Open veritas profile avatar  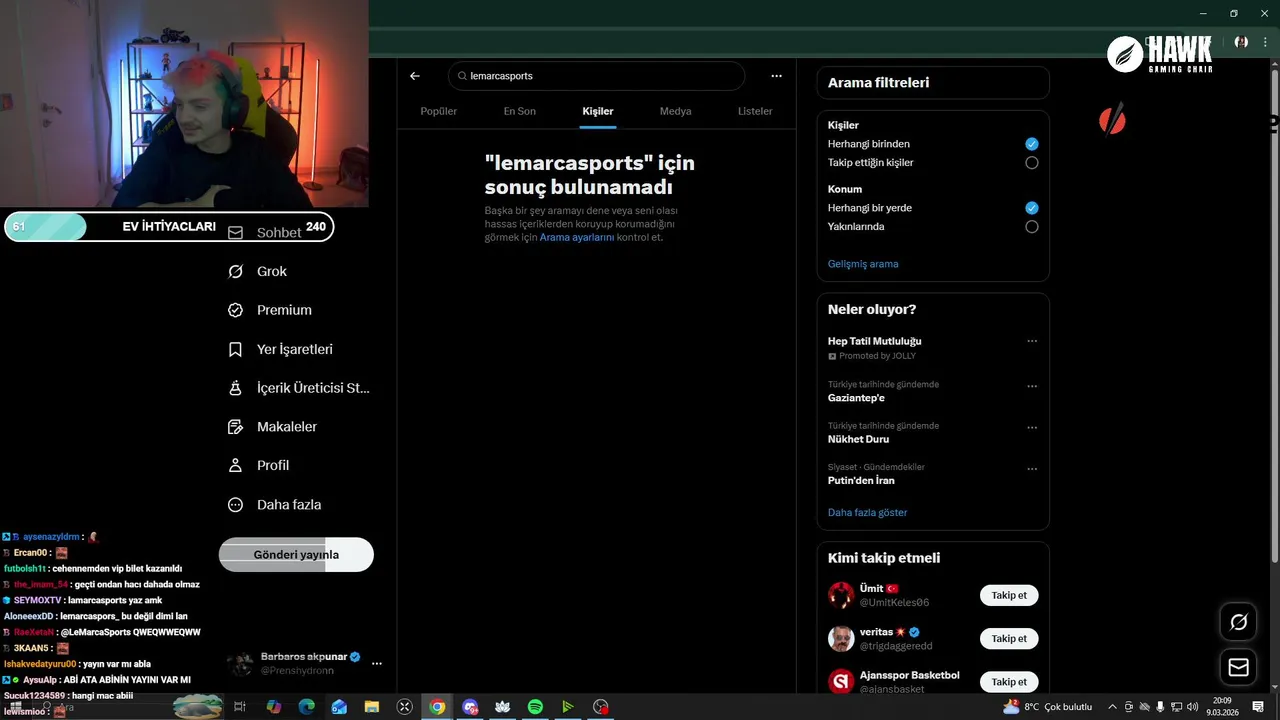pos(841,638)
